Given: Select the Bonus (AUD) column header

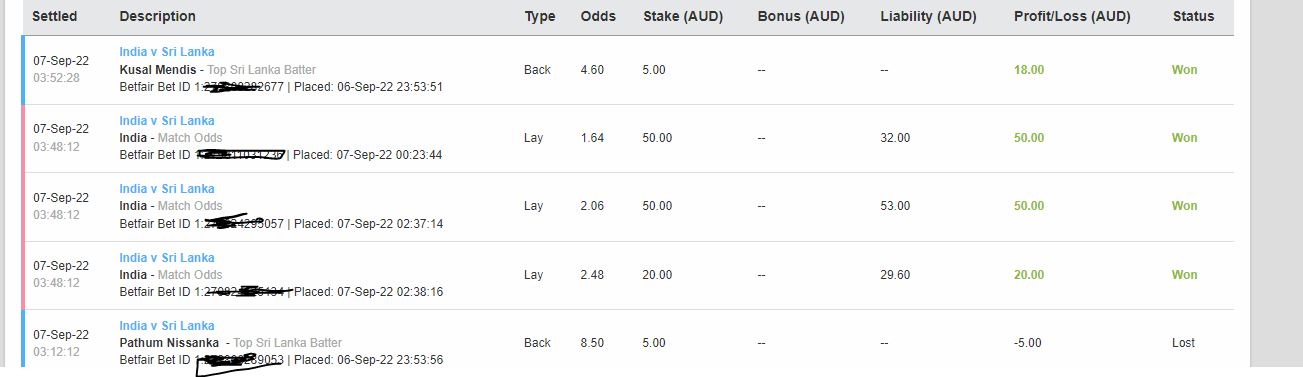Looking at the screenshot, I should point(801,16).
